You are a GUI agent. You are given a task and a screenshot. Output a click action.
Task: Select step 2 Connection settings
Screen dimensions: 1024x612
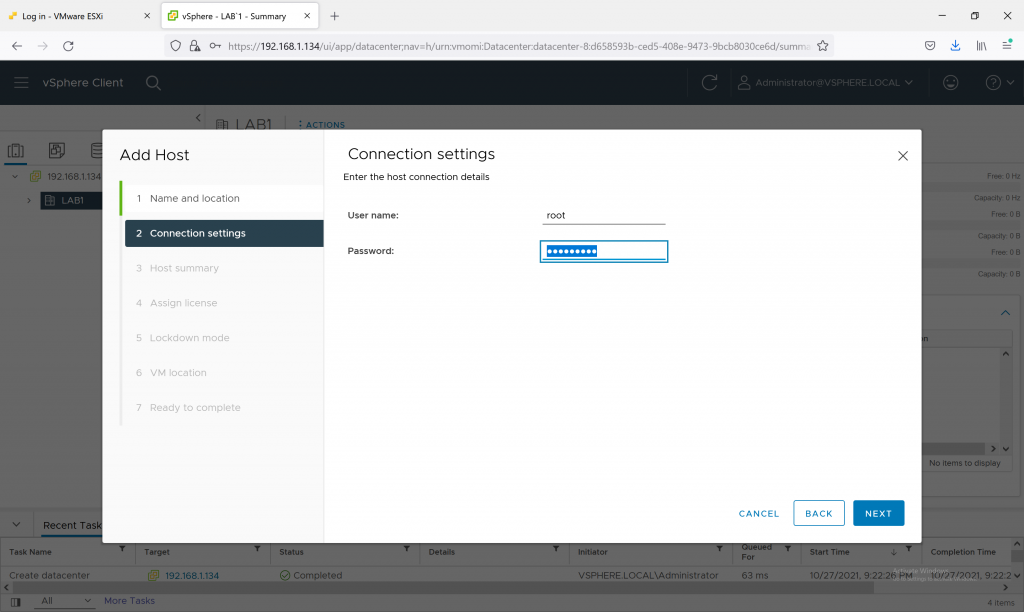(224, 233)
